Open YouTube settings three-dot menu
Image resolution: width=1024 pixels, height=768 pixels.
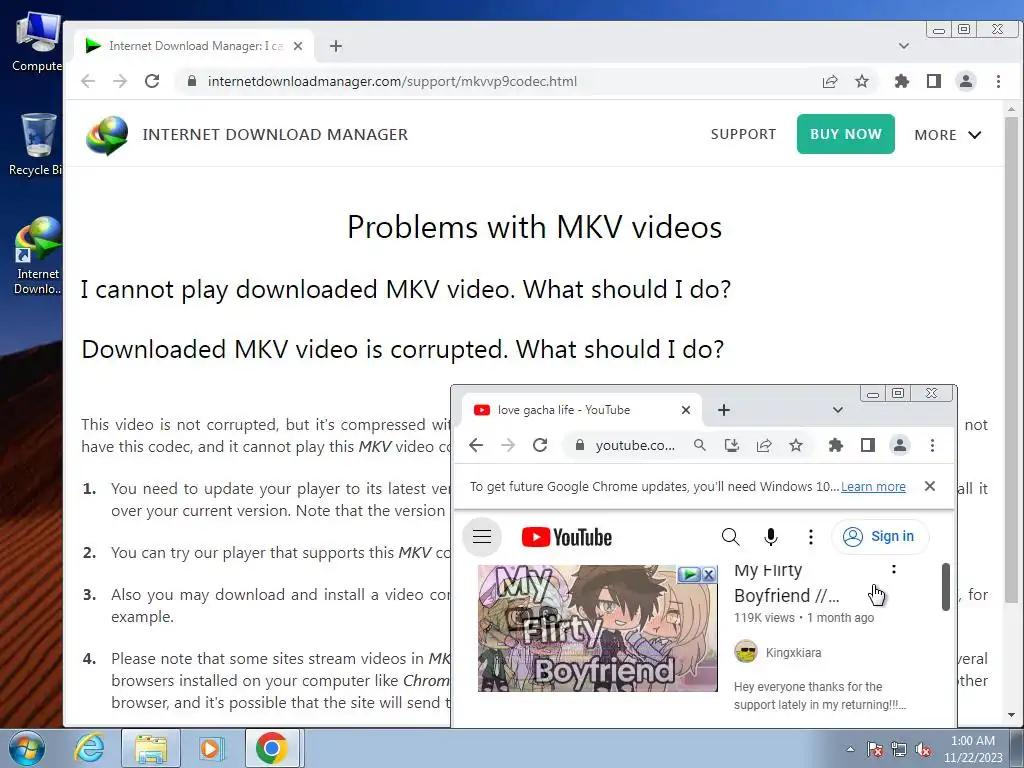810,537
